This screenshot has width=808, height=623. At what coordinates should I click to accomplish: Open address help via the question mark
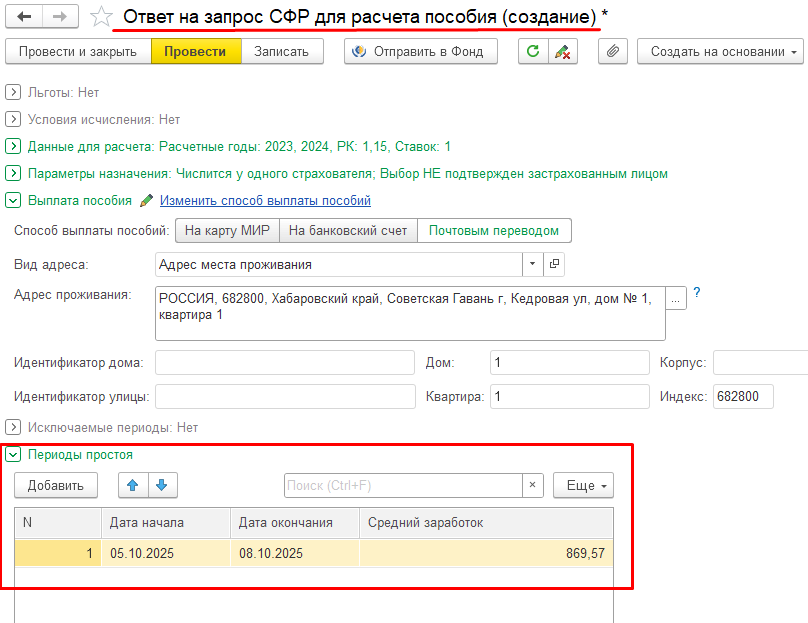click(x=697, y=293)
